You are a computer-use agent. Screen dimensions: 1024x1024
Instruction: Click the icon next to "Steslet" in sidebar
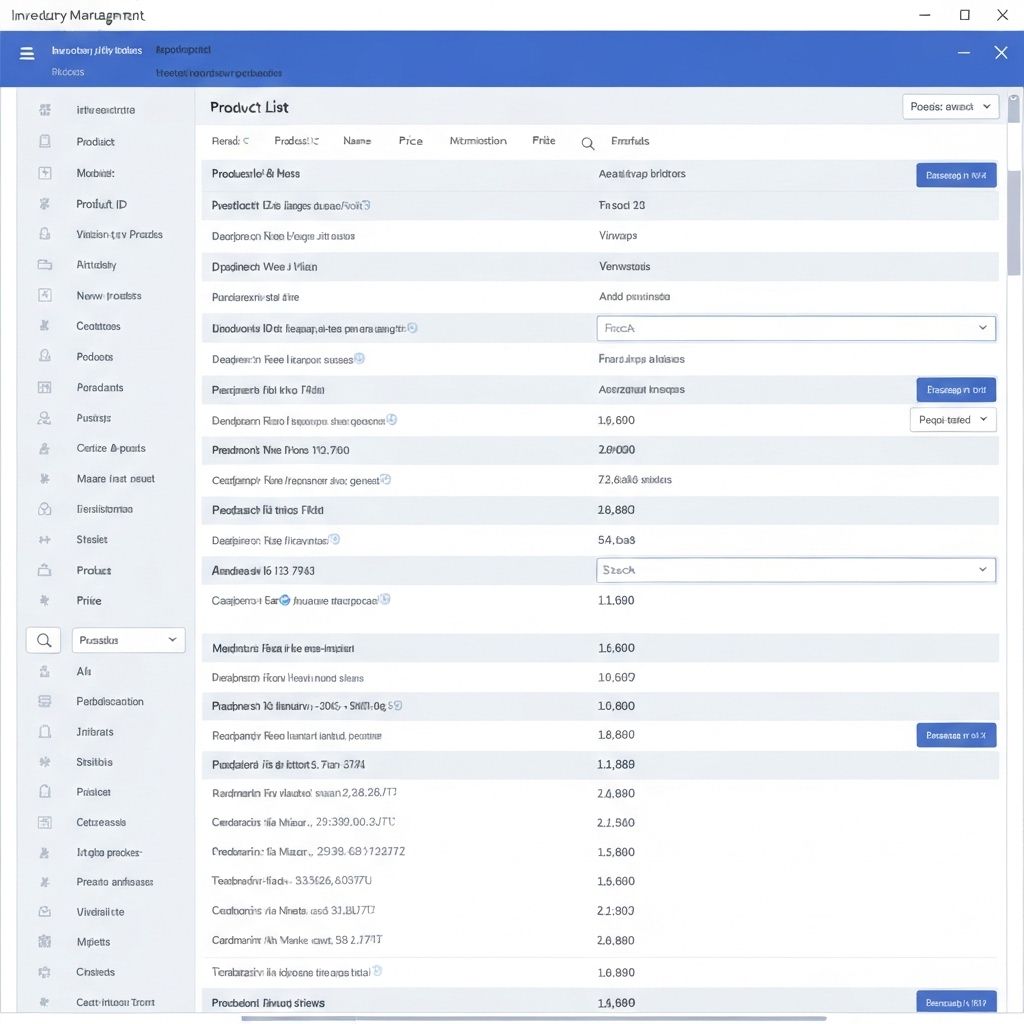point(44,540)
